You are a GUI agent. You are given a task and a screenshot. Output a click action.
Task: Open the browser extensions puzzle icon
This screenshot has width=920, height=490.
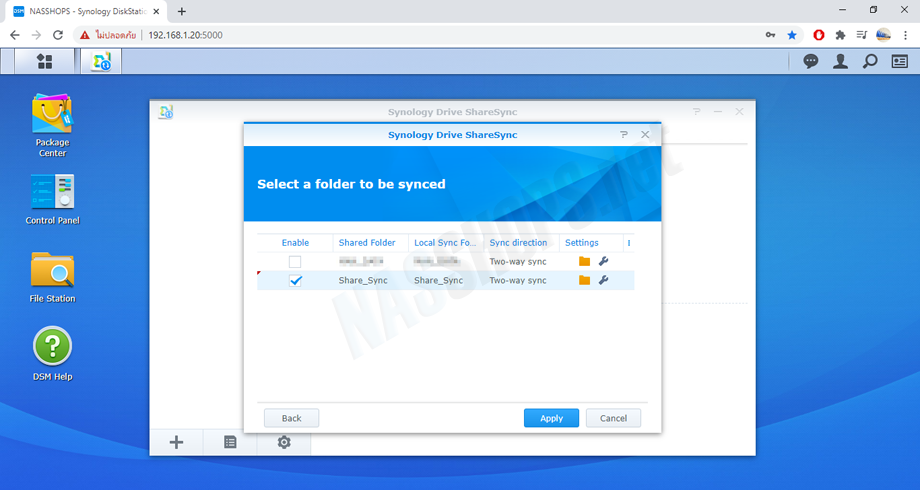pos(840,35)
